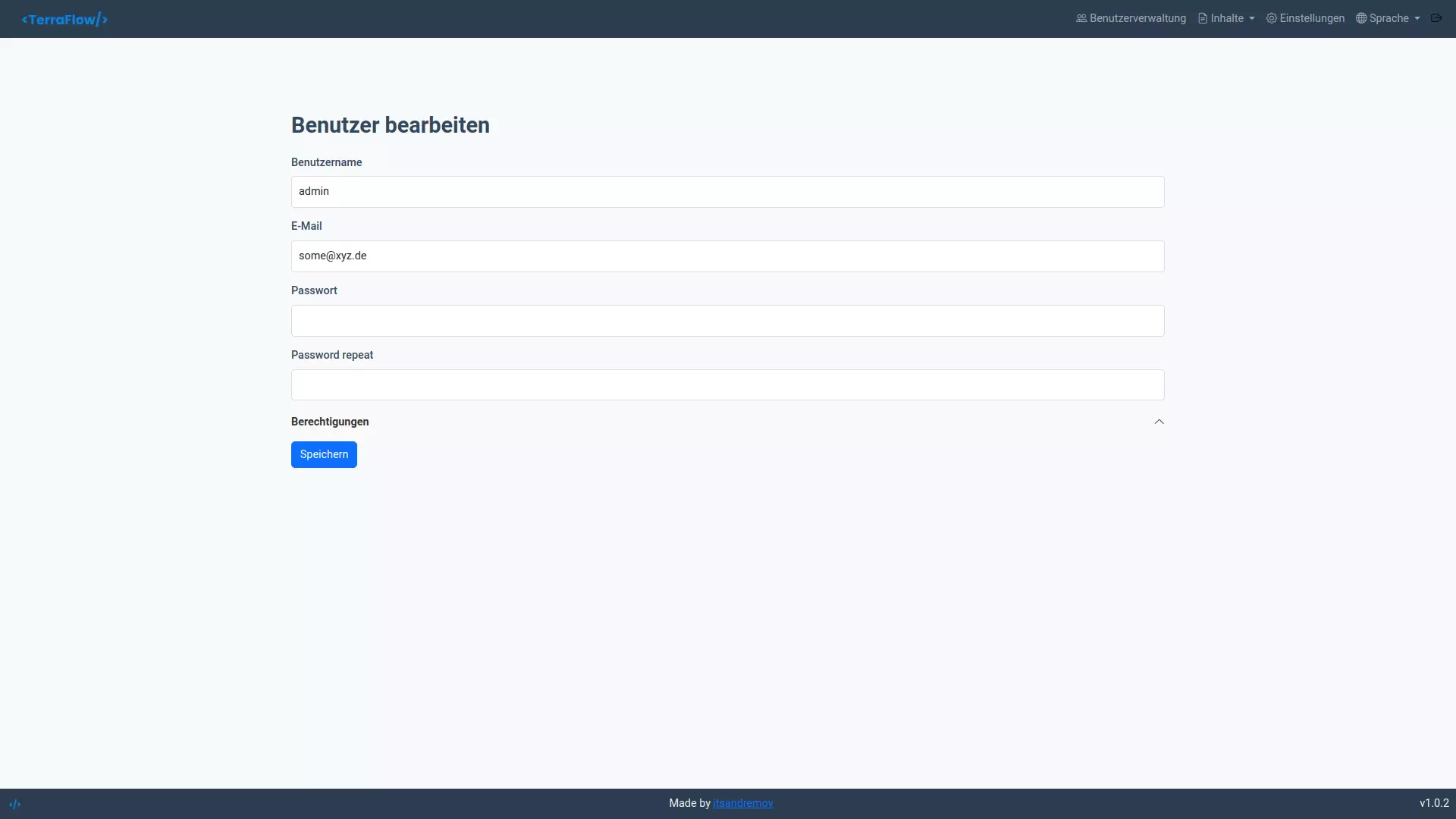Focus the Passwort input field
Viewport: 1456px width, 819px height.
[727, 321]
